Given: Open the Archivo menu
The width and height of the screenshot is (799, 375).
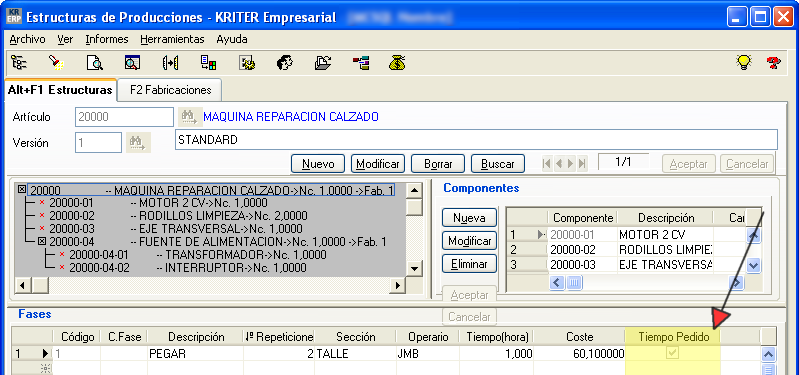Looking at the screenshot, I should (28, 39).
